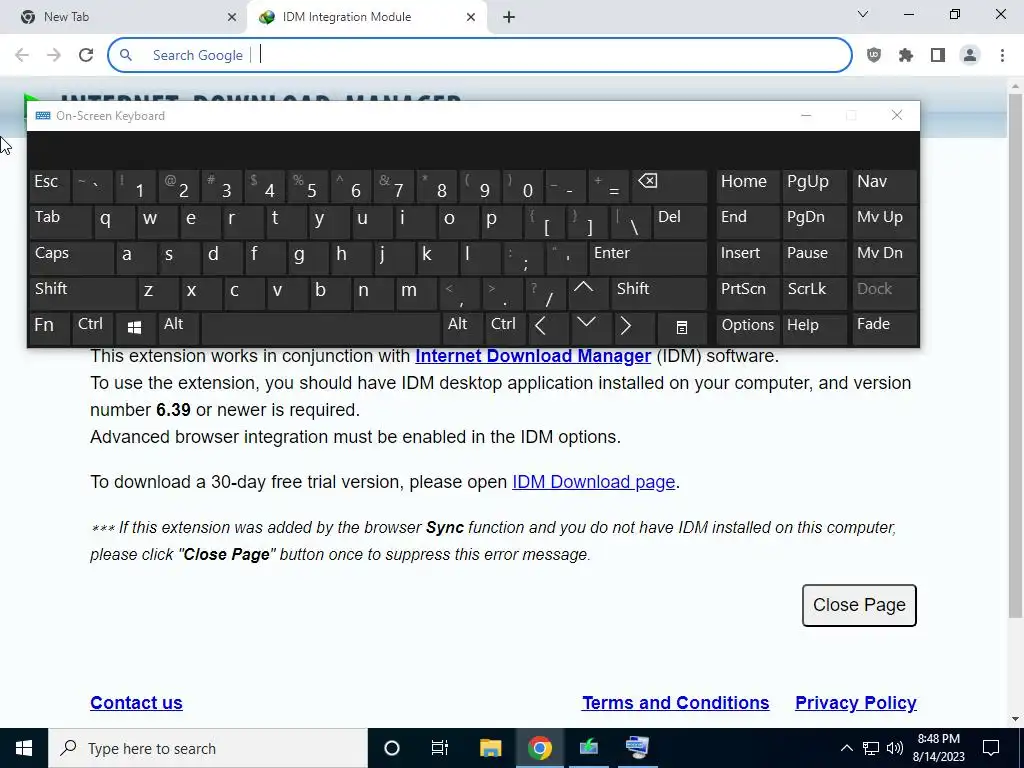Click the page vertical scrollbar
The height and width of the screenshot is (768, 1024).
click(1015, 356)
